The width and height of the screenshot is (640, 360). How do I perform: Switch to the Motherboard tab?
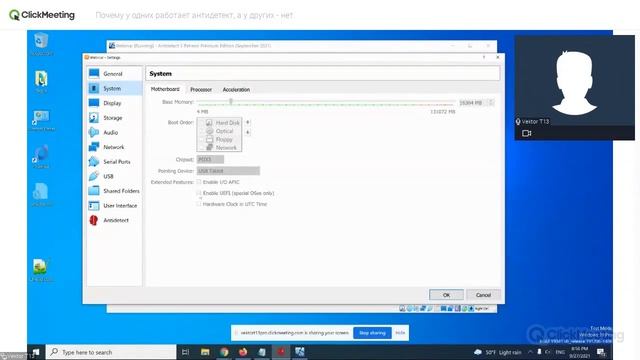coord(165,89)
